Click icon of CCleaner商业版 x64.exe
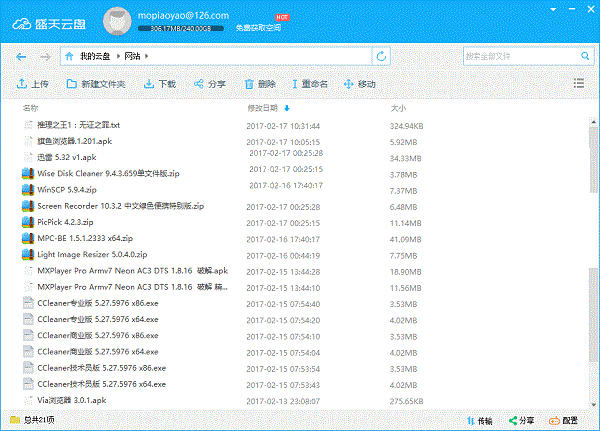The image size is (600, 431). coord(28,352)
